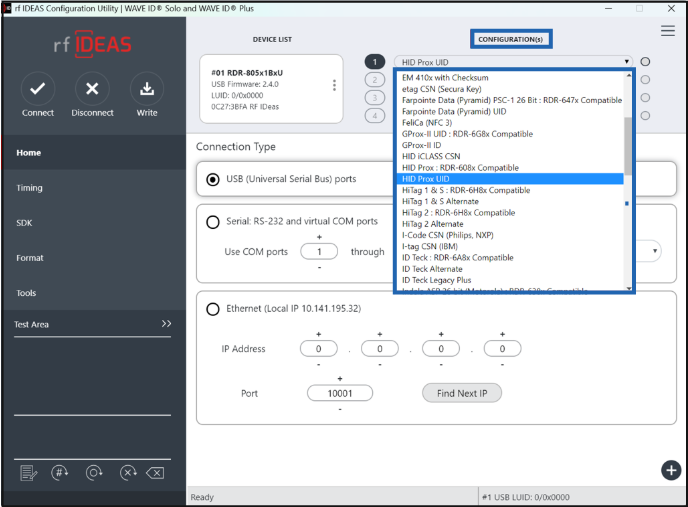
Task: Select configuration slot 1
Action: tap(375, 62)
